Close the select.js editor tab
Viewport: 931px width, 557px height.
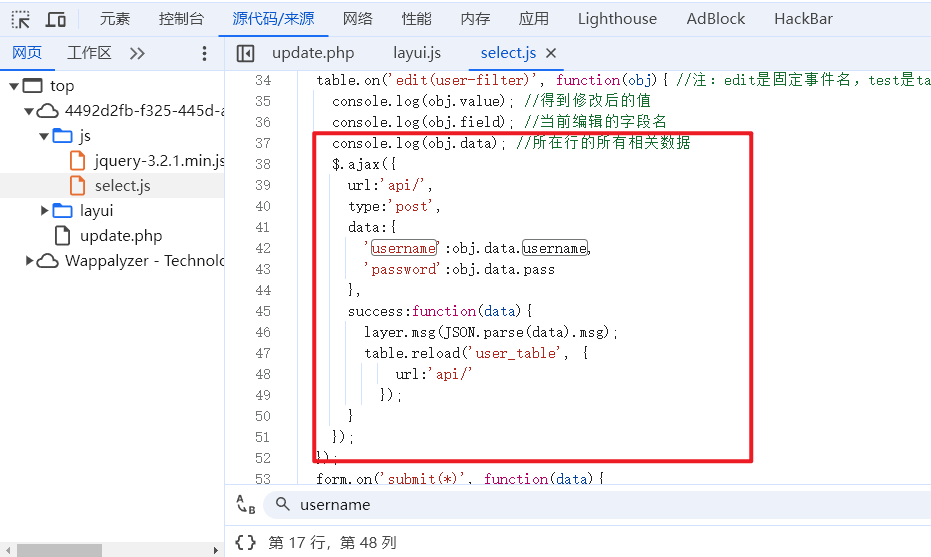point(551,53)
